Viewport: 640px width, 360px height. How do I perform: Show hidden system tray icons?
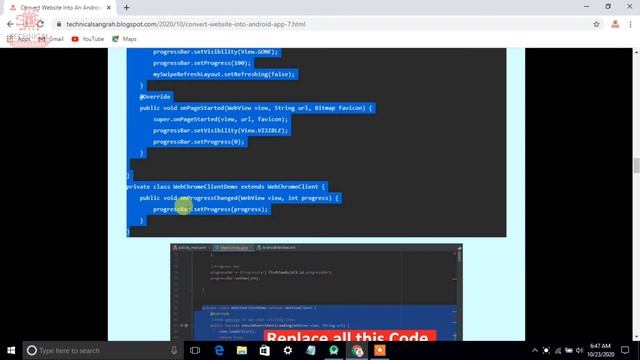pyautogui.click(x=535, y=350)
